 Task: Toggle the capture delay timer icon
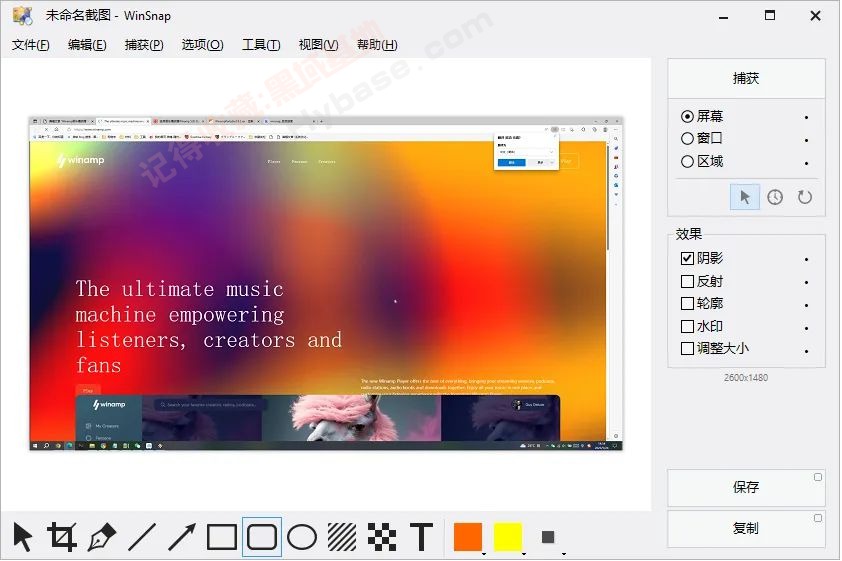pos(775,197)
